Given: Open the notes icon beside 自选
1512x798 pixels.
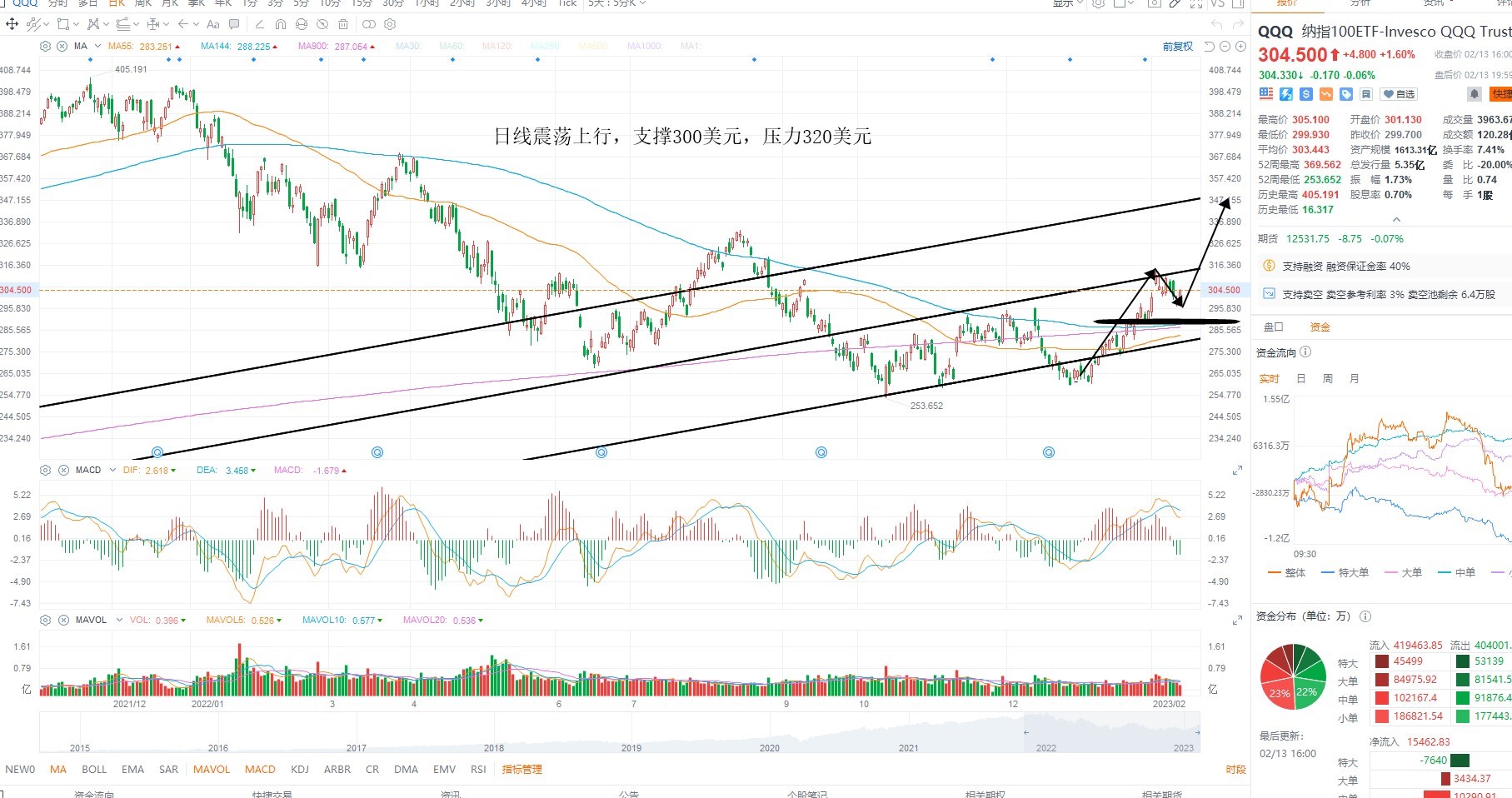Looking at the screenshot, I should 1366,94.
